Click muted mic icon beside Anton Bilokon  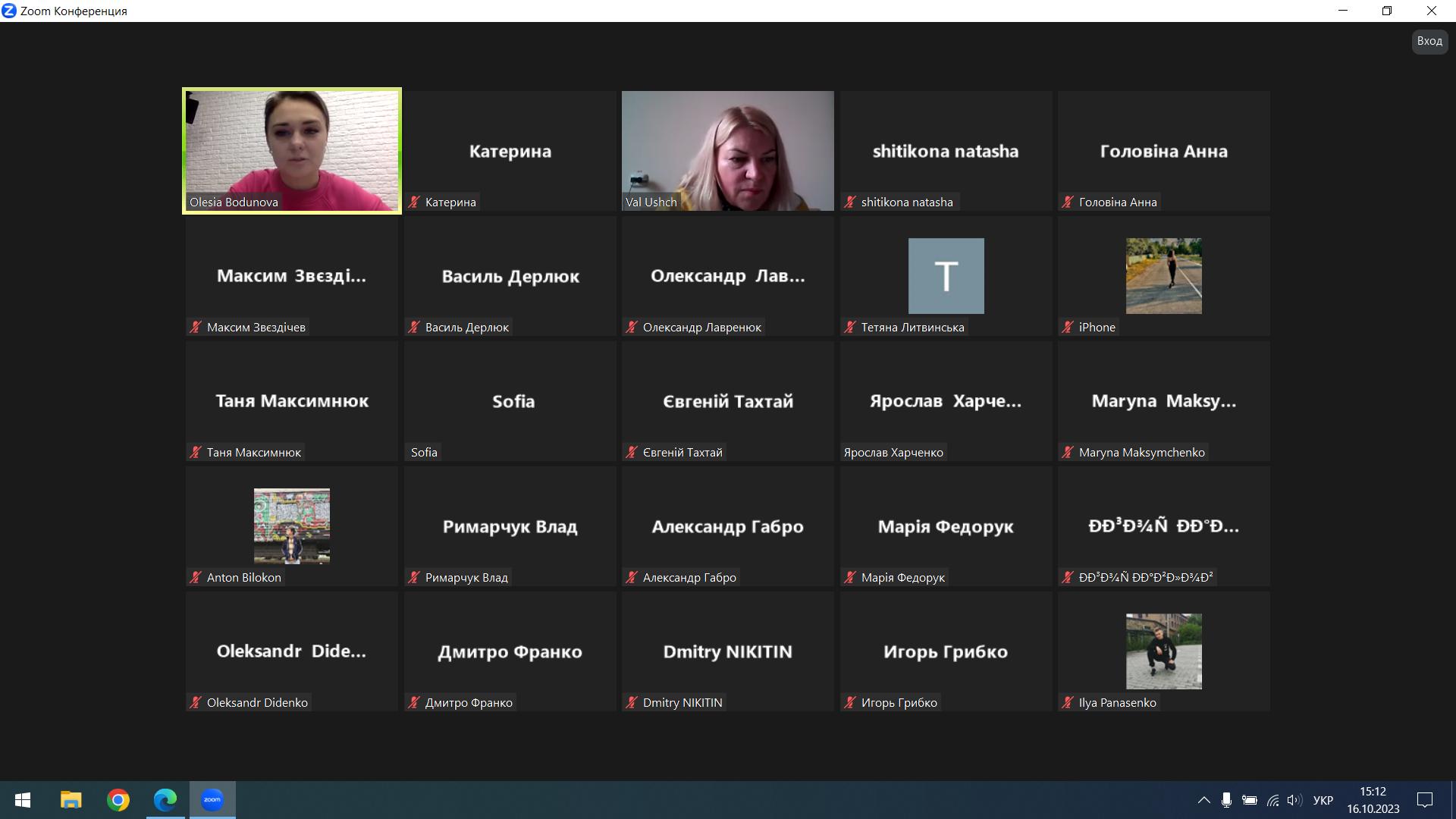[x=196, y=577]
